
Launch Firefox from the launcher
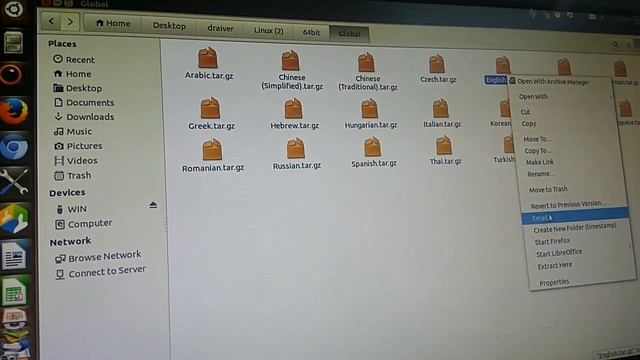click(14, 111)
